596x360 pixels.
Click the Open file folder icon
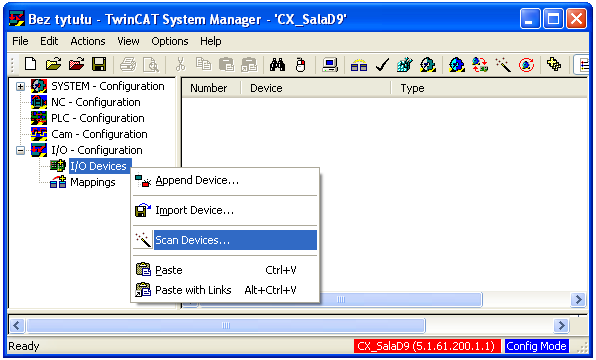(54, 64)
